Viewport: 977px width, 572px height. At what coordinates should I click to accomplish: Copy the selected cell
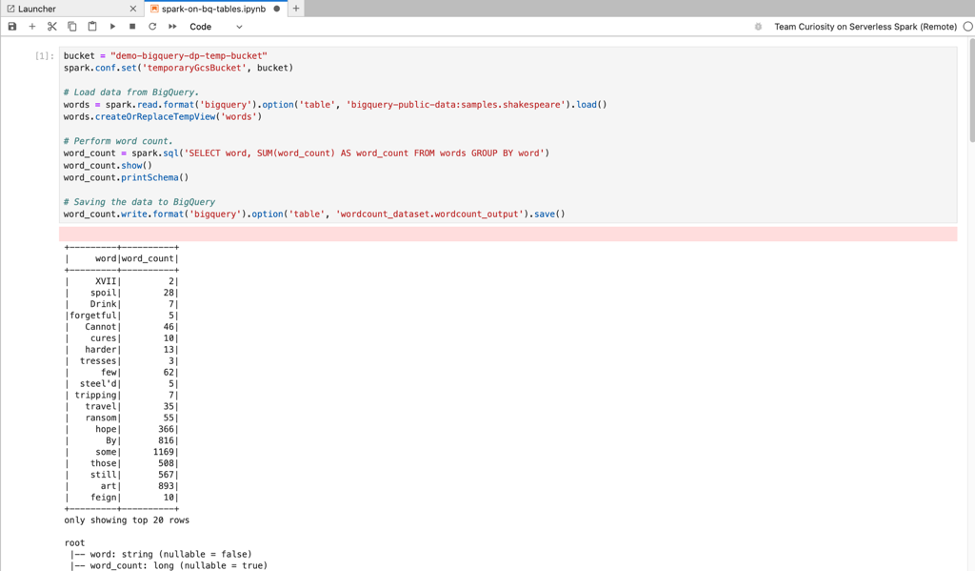click(72, 27)
